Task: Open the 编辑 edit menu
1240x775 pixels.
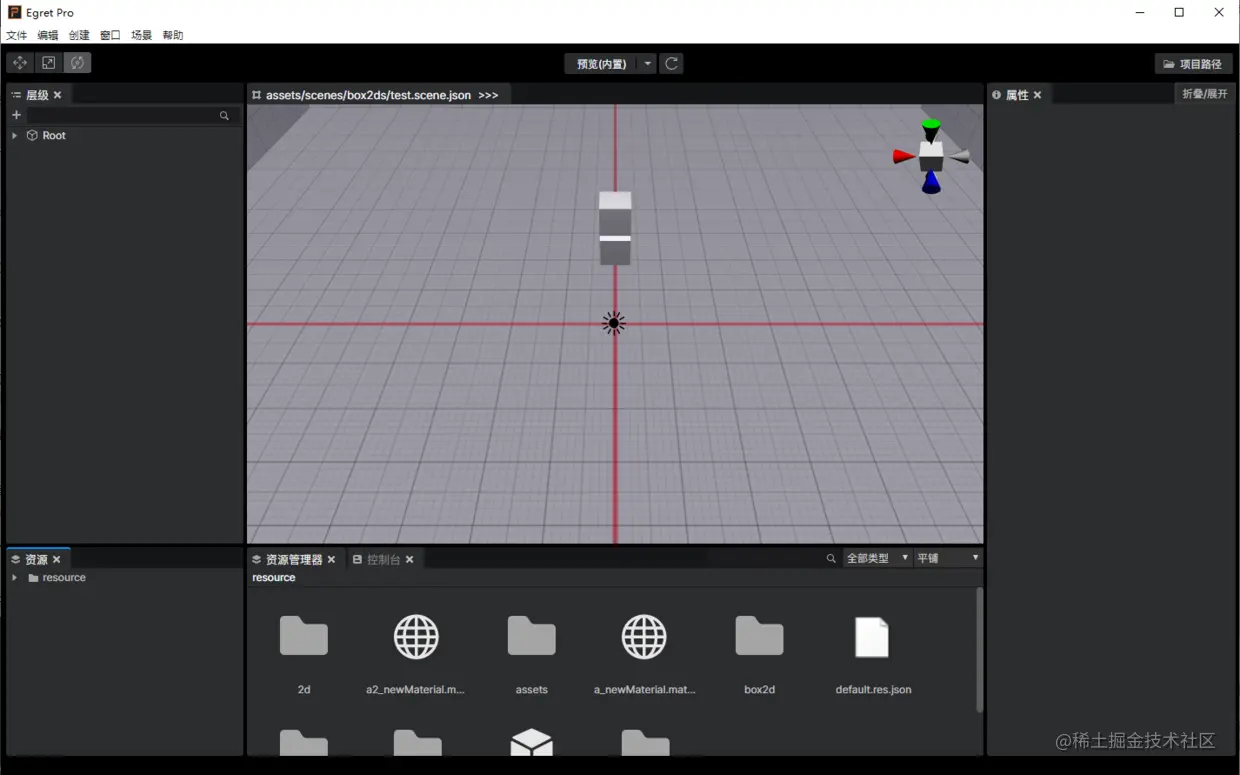Action: 48,35
